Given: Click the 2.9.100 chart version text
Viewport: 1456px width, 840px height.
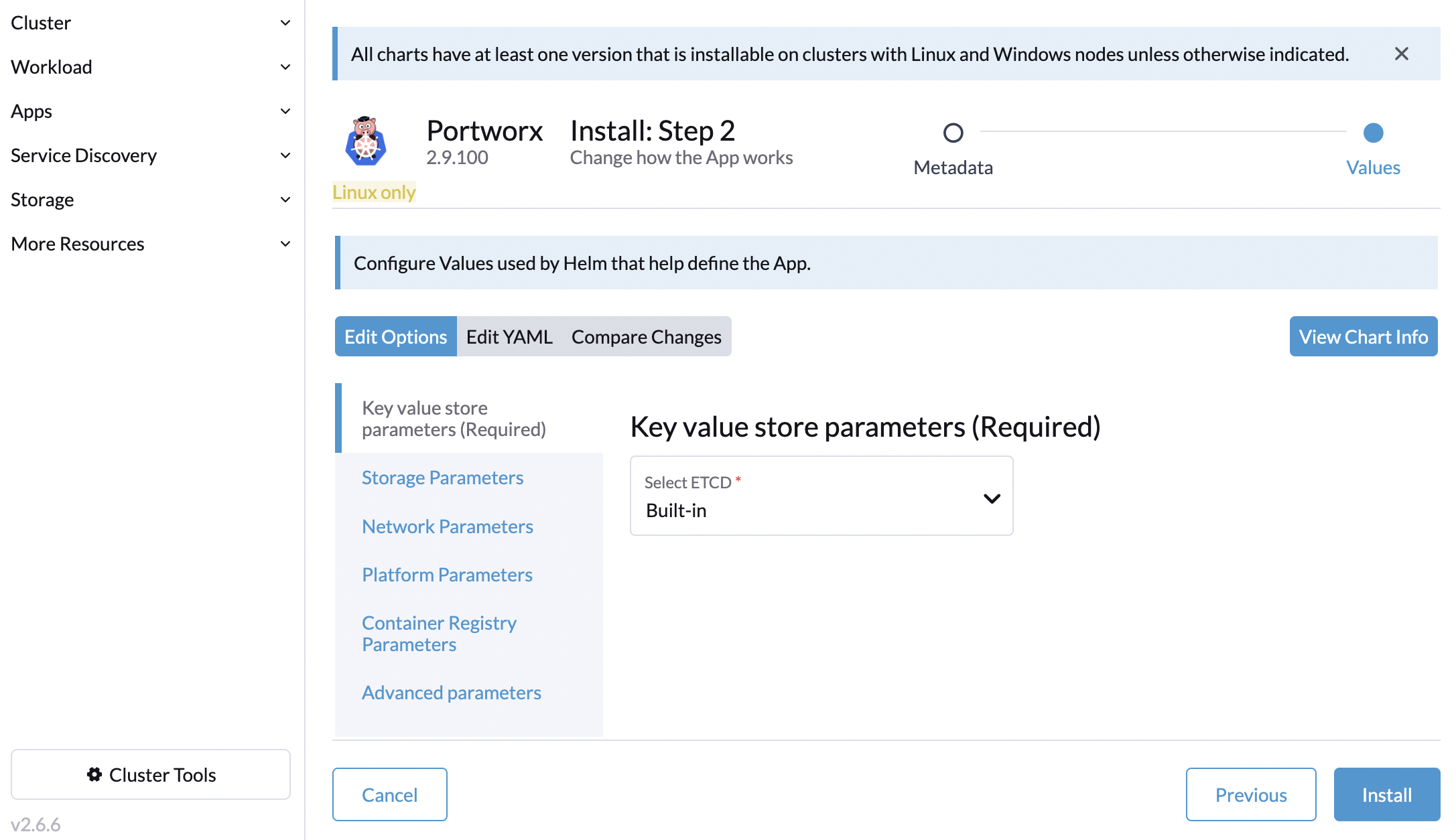Looking at the screenshot, I should pos(458,157).
